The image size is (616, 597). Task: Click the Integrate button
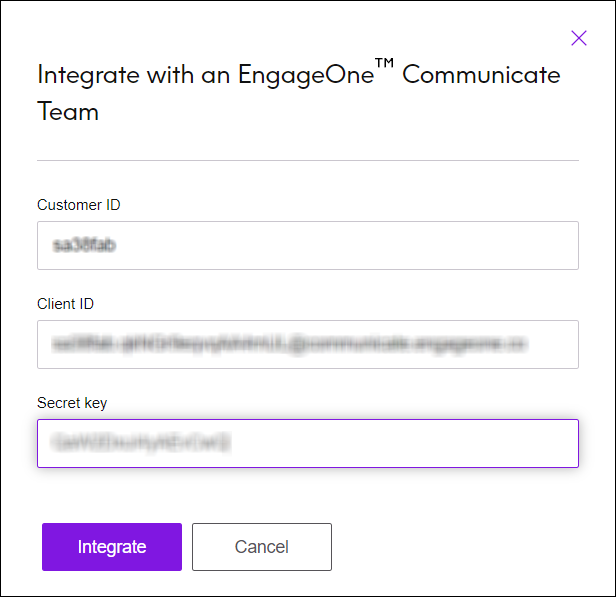coord(112,547)
